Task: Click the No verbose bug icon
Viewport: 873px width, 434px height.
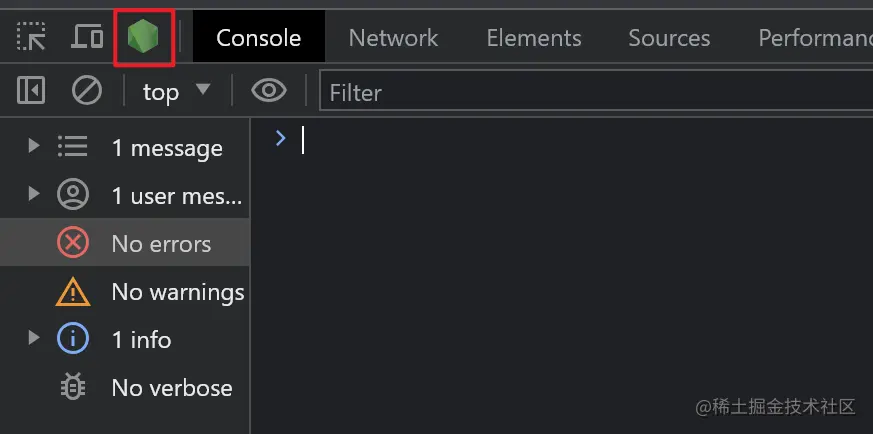Action: click(73, 388)
